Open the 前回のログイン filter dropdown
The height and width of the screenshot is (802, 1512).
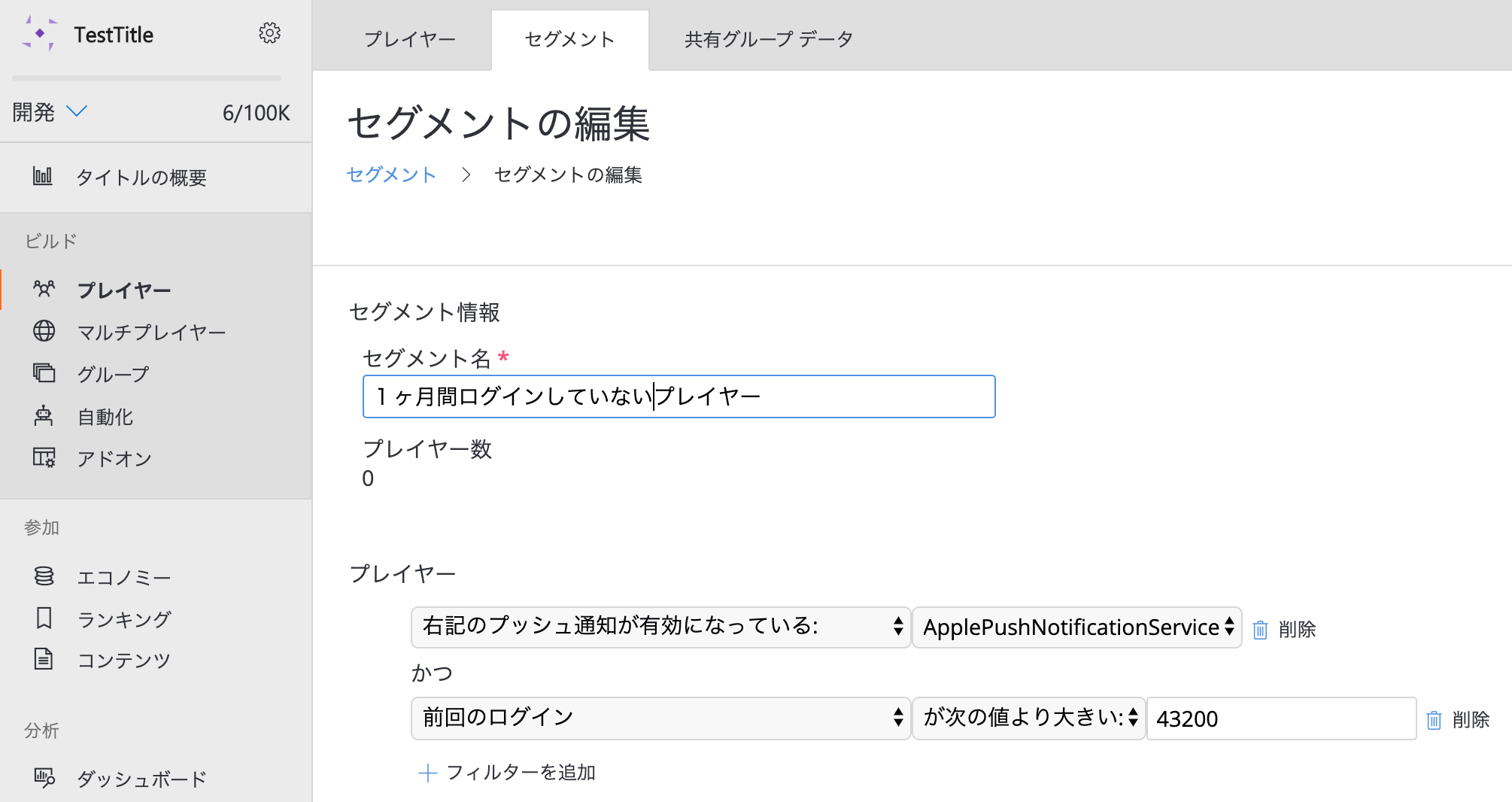660,718
